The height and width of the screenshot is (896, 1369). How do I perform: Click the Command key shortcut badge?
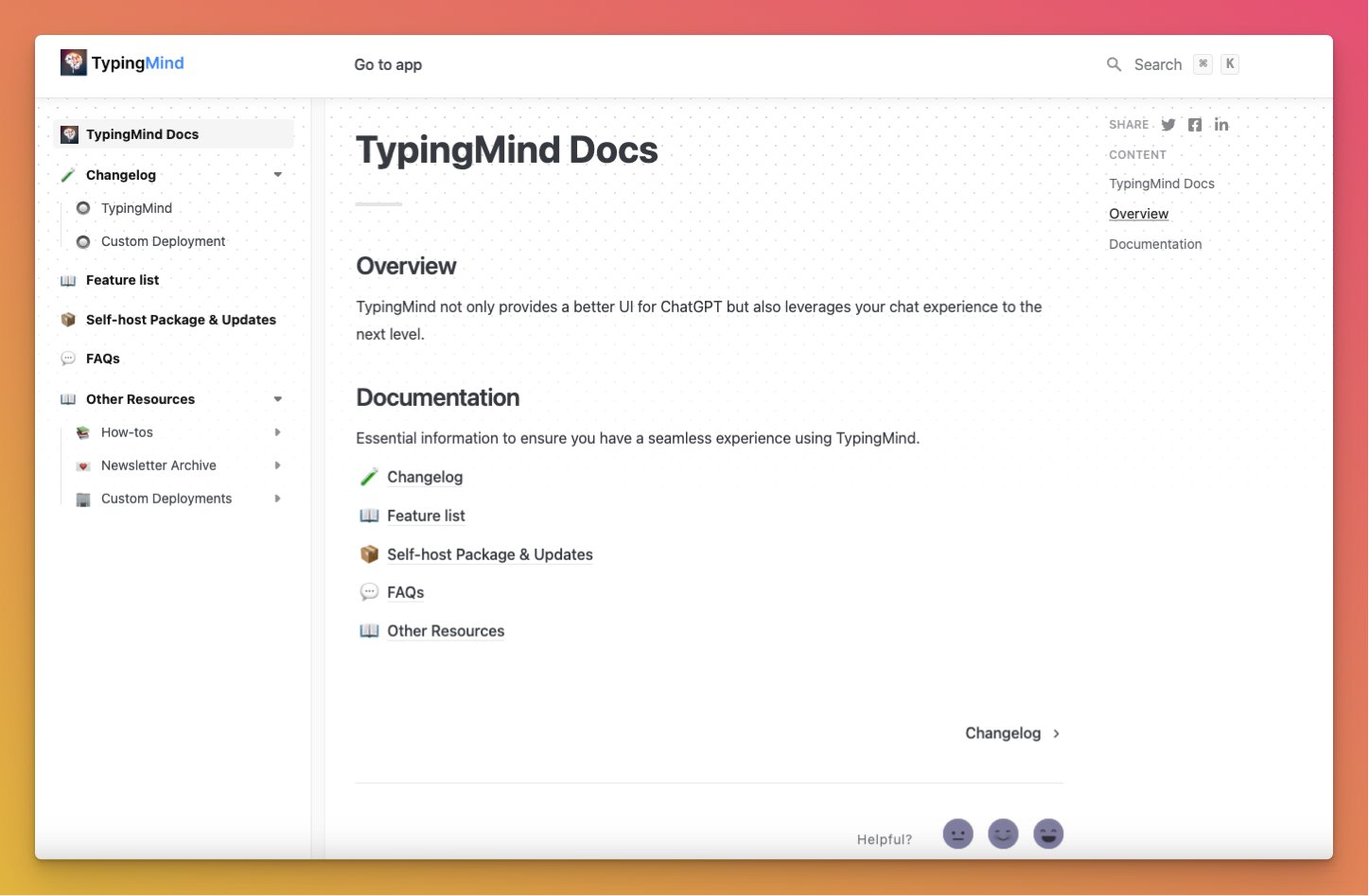pos(1202,64)
